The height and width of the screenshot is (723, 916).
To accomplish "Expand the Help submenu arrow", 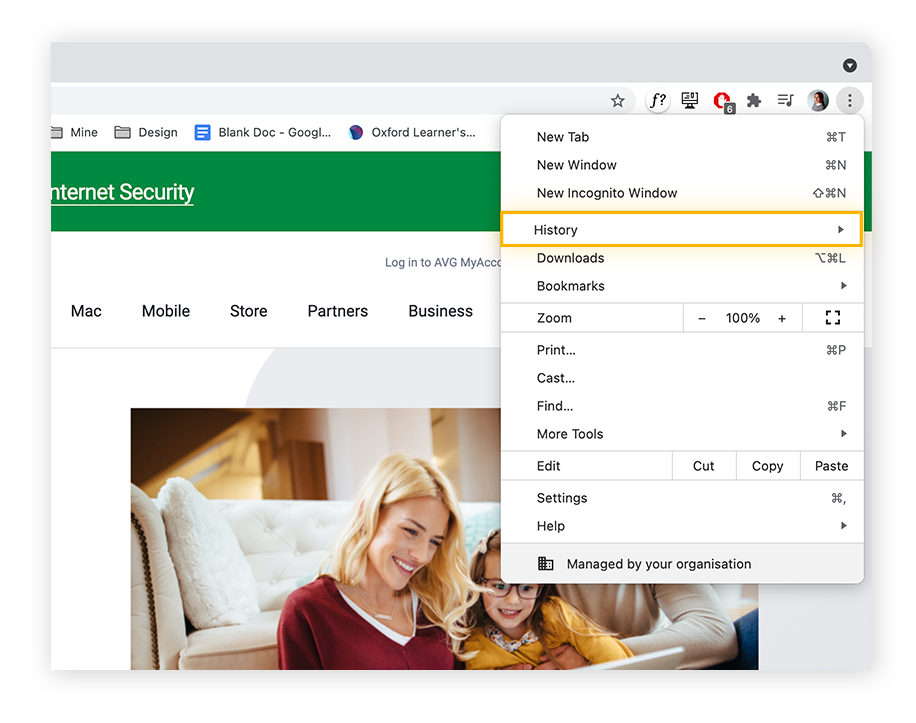I will [x=843, y=526].
